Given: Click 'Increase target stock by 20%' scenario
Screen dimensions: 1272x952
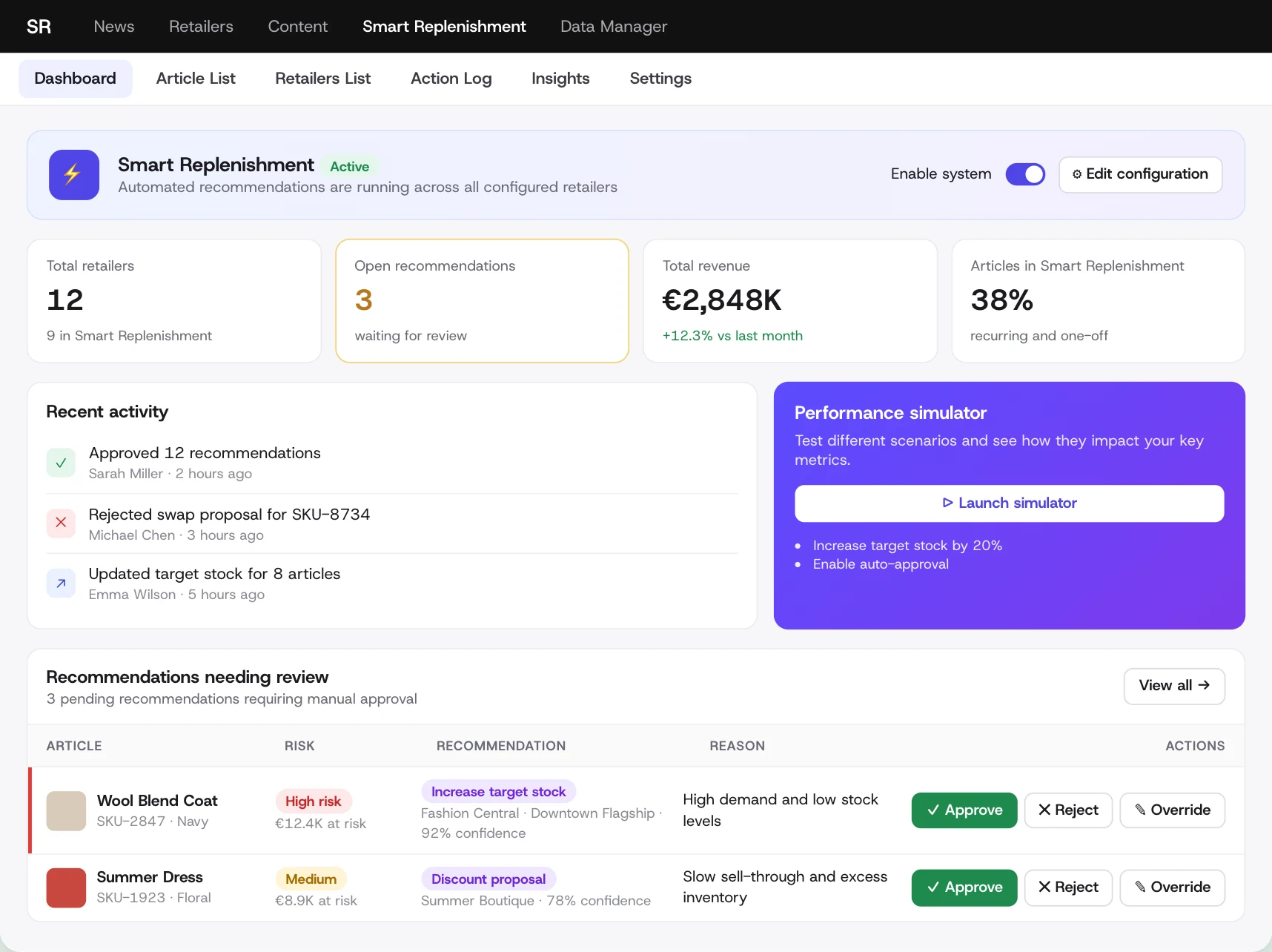Looking at the screenshot, I should [907, 546].
